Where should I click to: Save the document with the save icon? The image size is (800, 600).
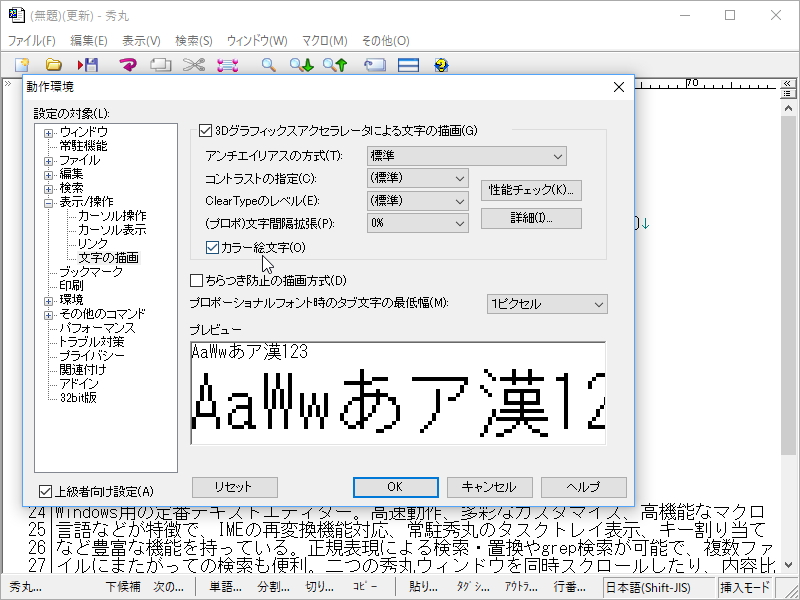89,65
